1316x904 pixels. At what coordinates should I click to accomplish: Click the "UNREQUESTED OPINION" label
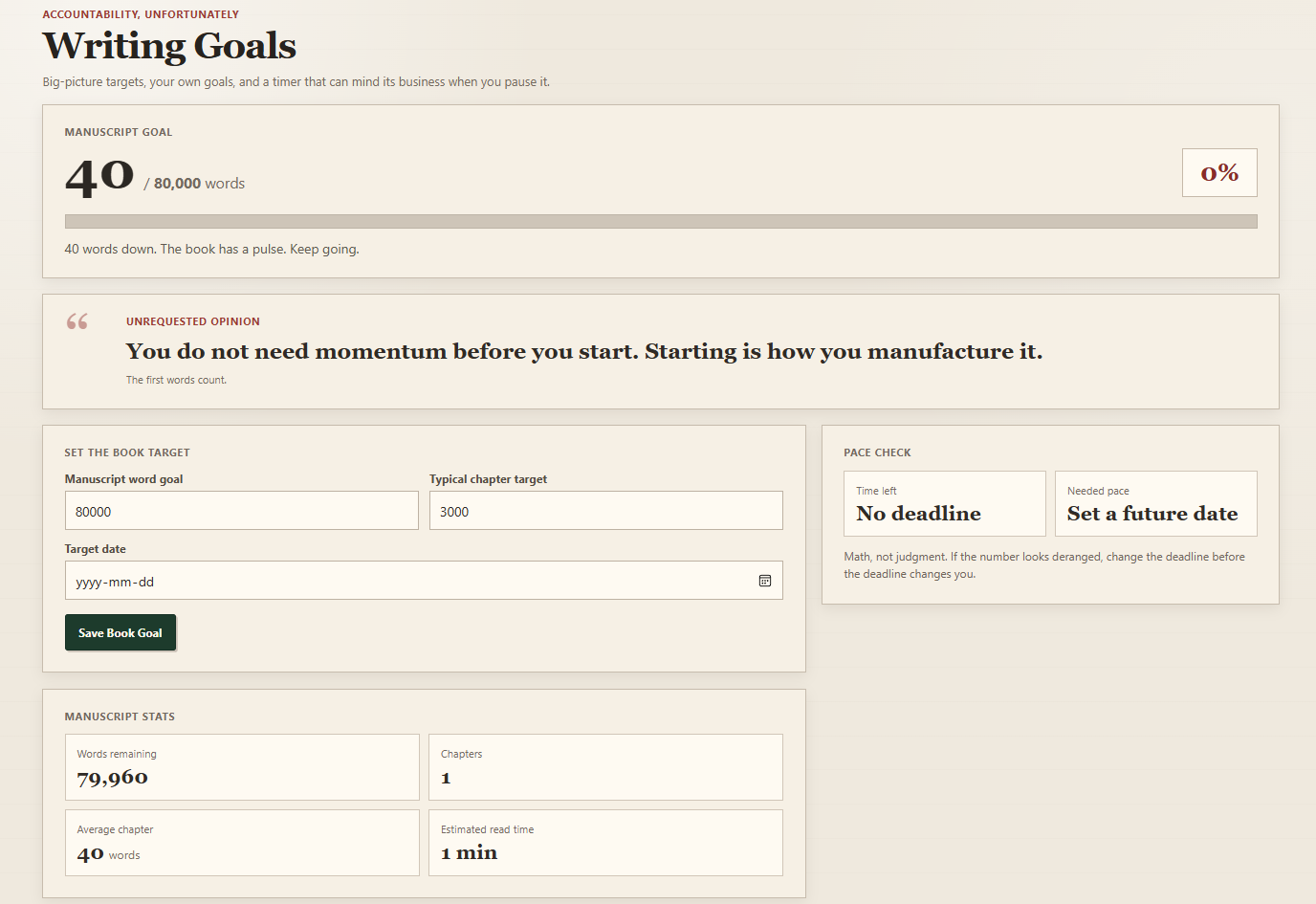point(193,321)
